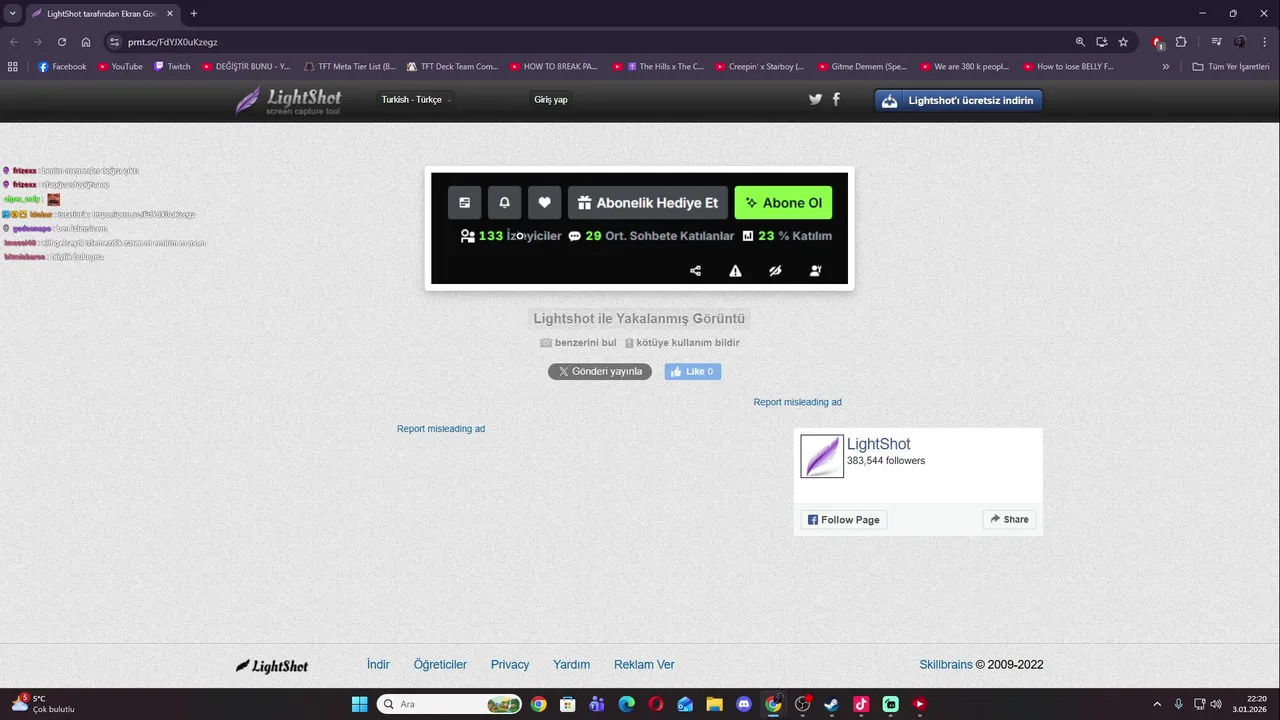Open Steam from the taskbar
The height and width of the screenshot is (720, 1280).
pyautogui.click(x=831, y=704)
